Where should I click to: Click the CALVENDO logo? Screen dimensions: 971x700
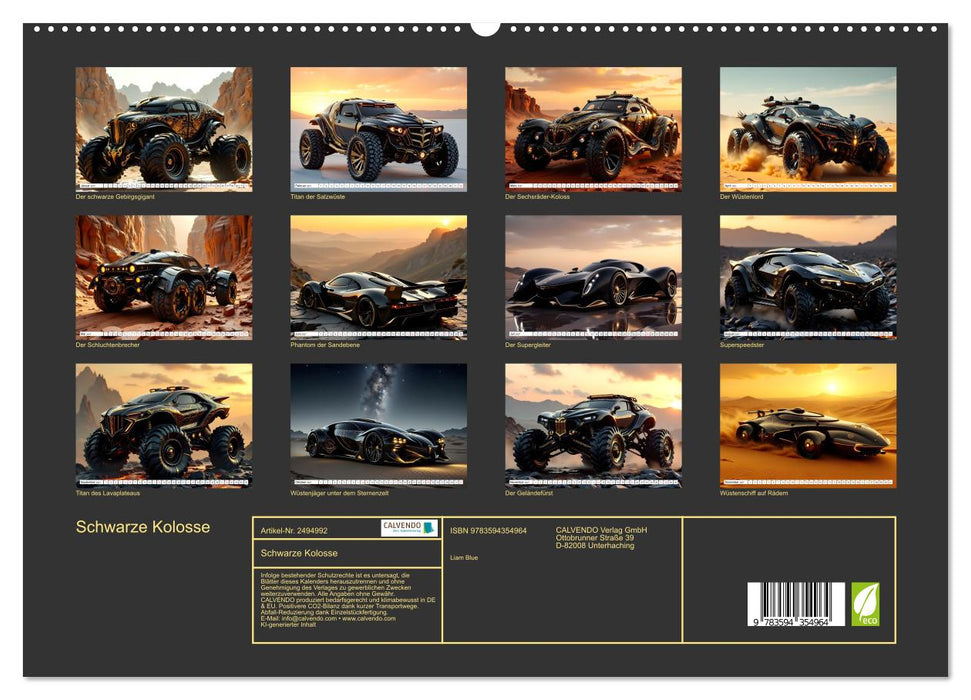click(409, 528)
